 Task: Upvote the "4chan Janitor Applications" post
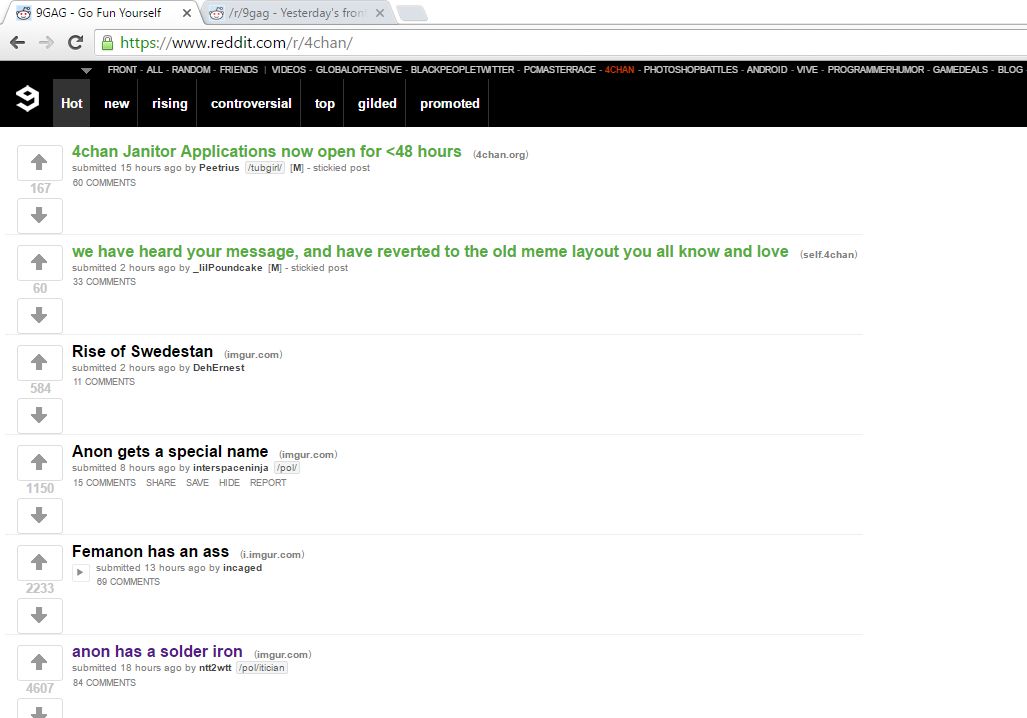pyautogui.click(x=39, y=162)
